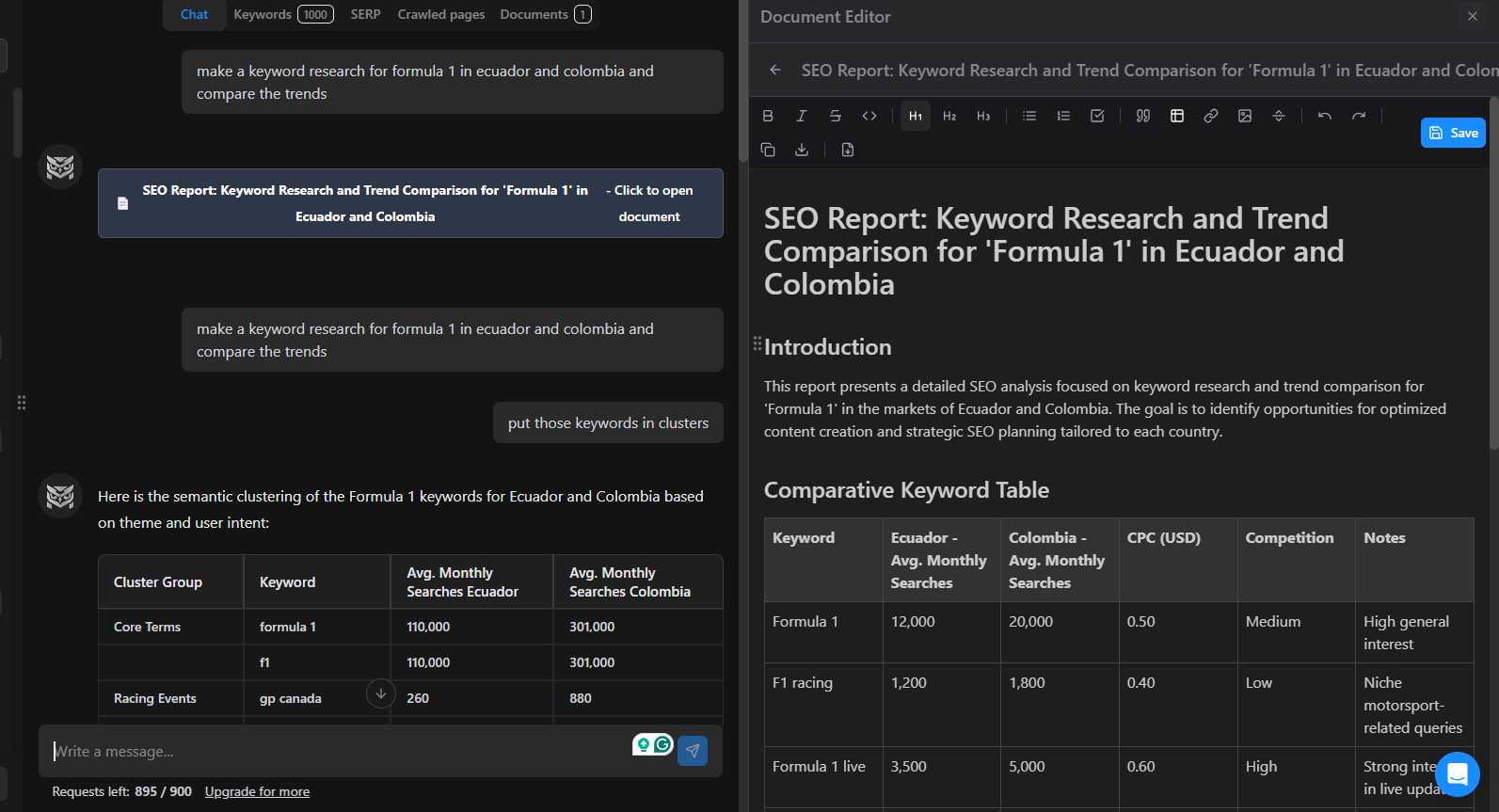Viewport: 1499px width, 812px height.
Task: Click the CPC (USD) column header
Action: click(1177, 560)
